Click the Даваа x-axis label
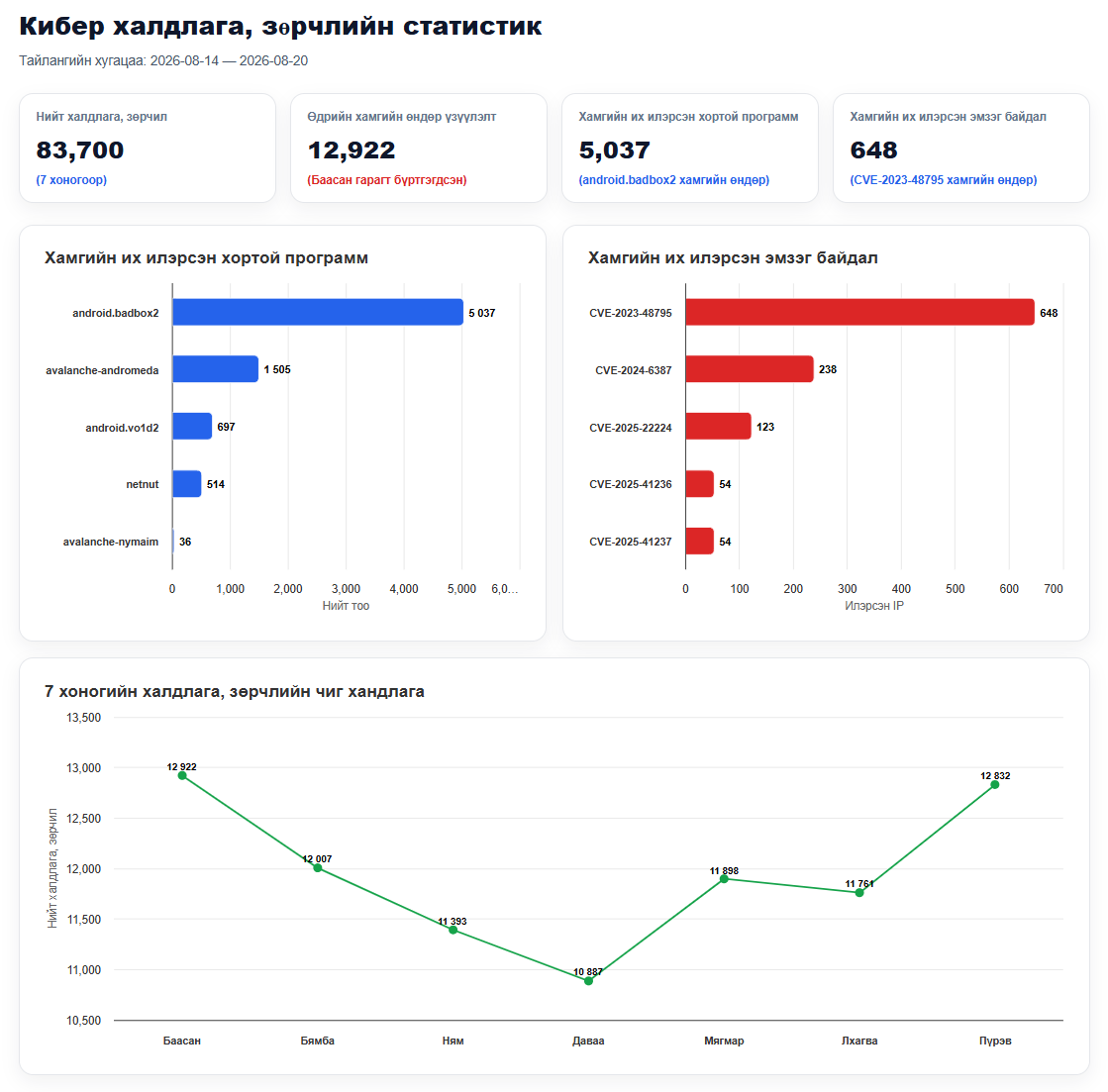 [x=588, y=1041]
